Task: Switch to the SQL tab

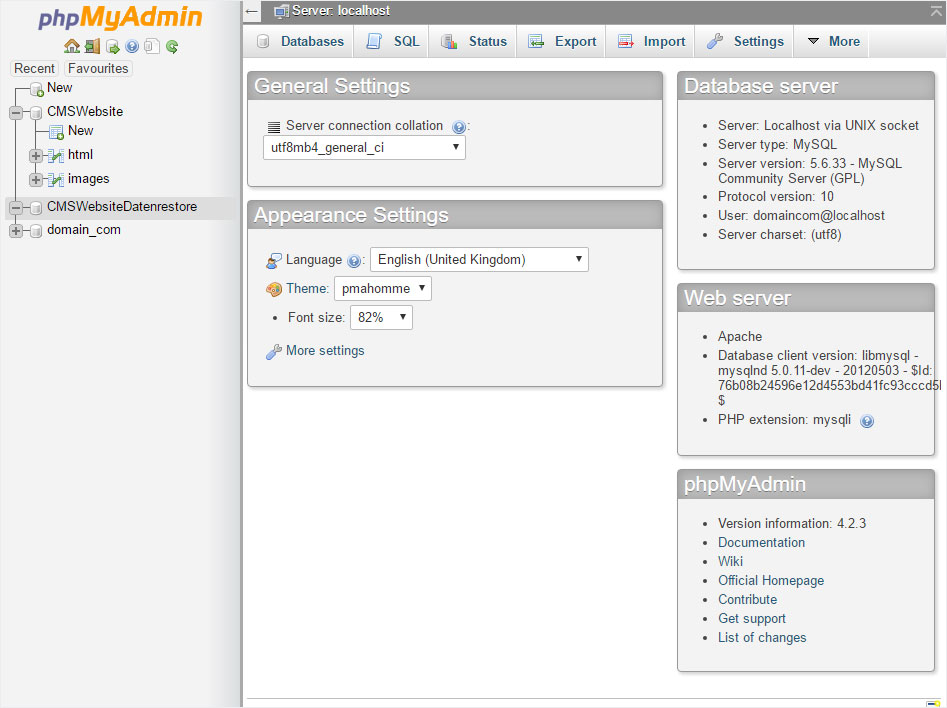Action: 391,42
